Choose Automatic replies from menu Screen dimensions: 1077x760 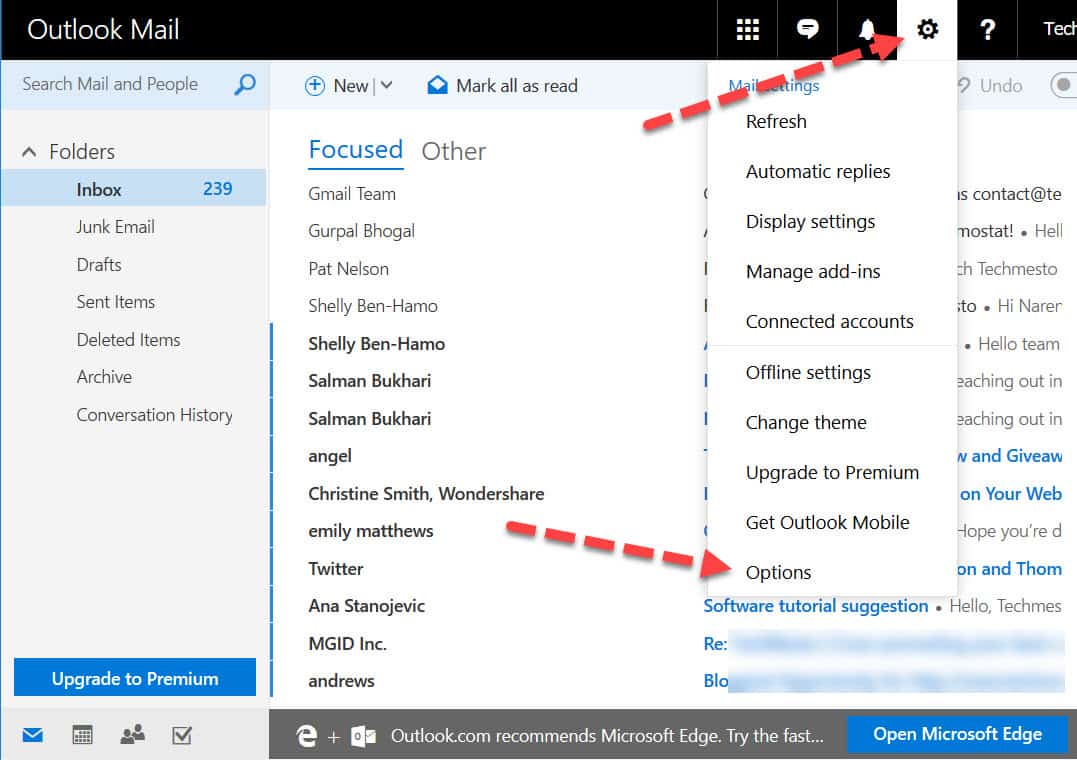[x=817, y=172]
